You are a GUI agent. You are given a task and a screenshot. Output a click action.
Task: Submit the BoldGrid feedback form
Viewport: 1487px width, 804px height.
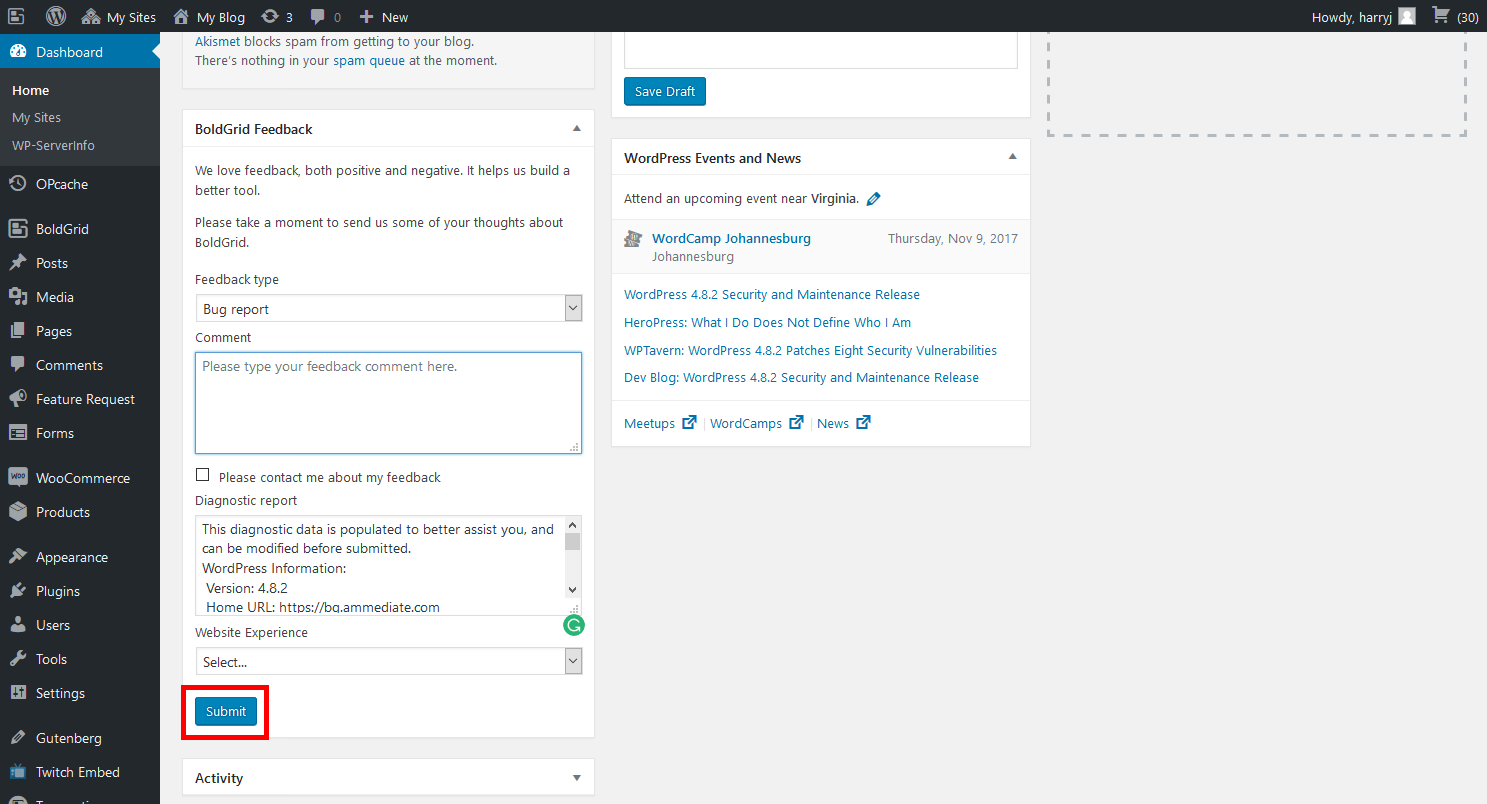click(226, 711)
